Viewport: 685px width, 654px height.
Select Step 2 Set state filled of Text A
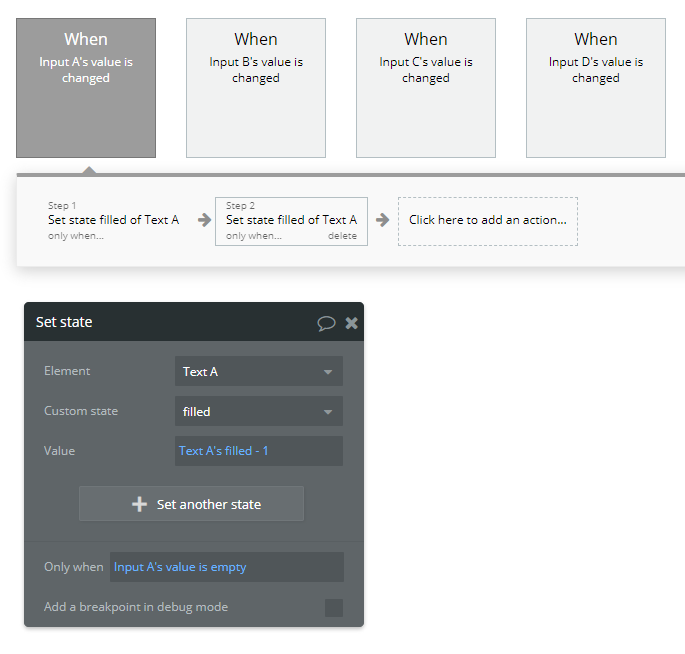(291, 220)
